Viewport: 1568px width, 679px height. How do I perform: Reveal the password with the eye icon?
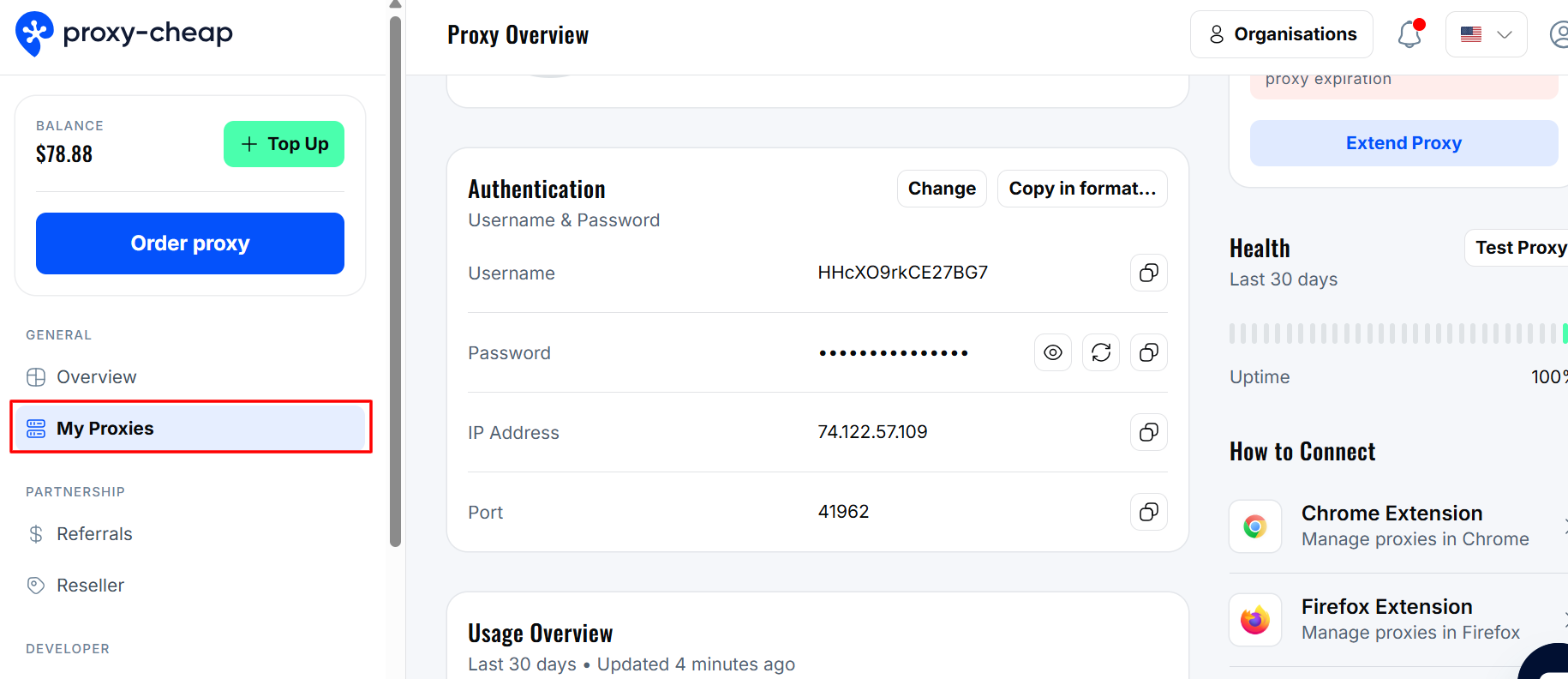point(1052,352)
